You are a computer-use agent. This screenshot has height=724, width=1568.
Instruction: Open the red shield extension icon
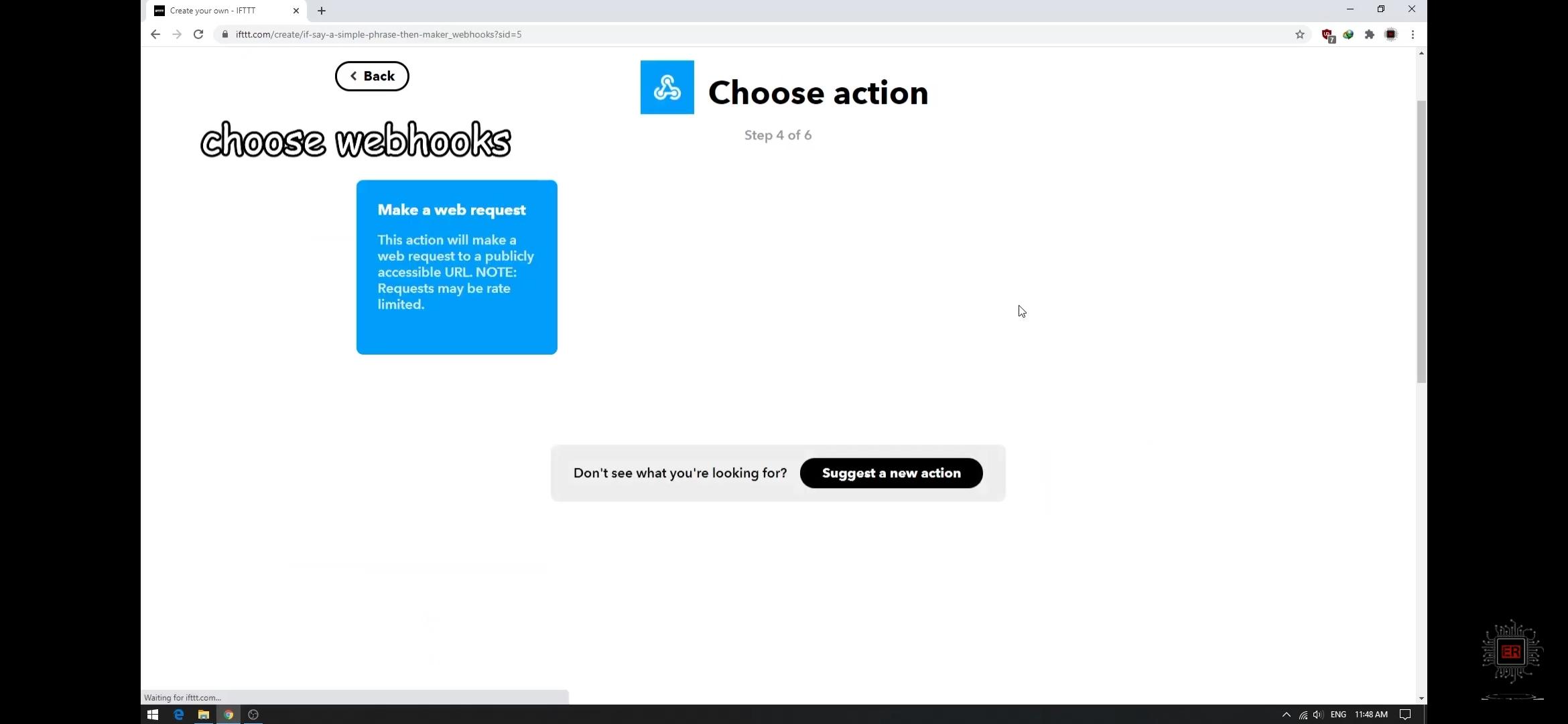(1327, 35)
